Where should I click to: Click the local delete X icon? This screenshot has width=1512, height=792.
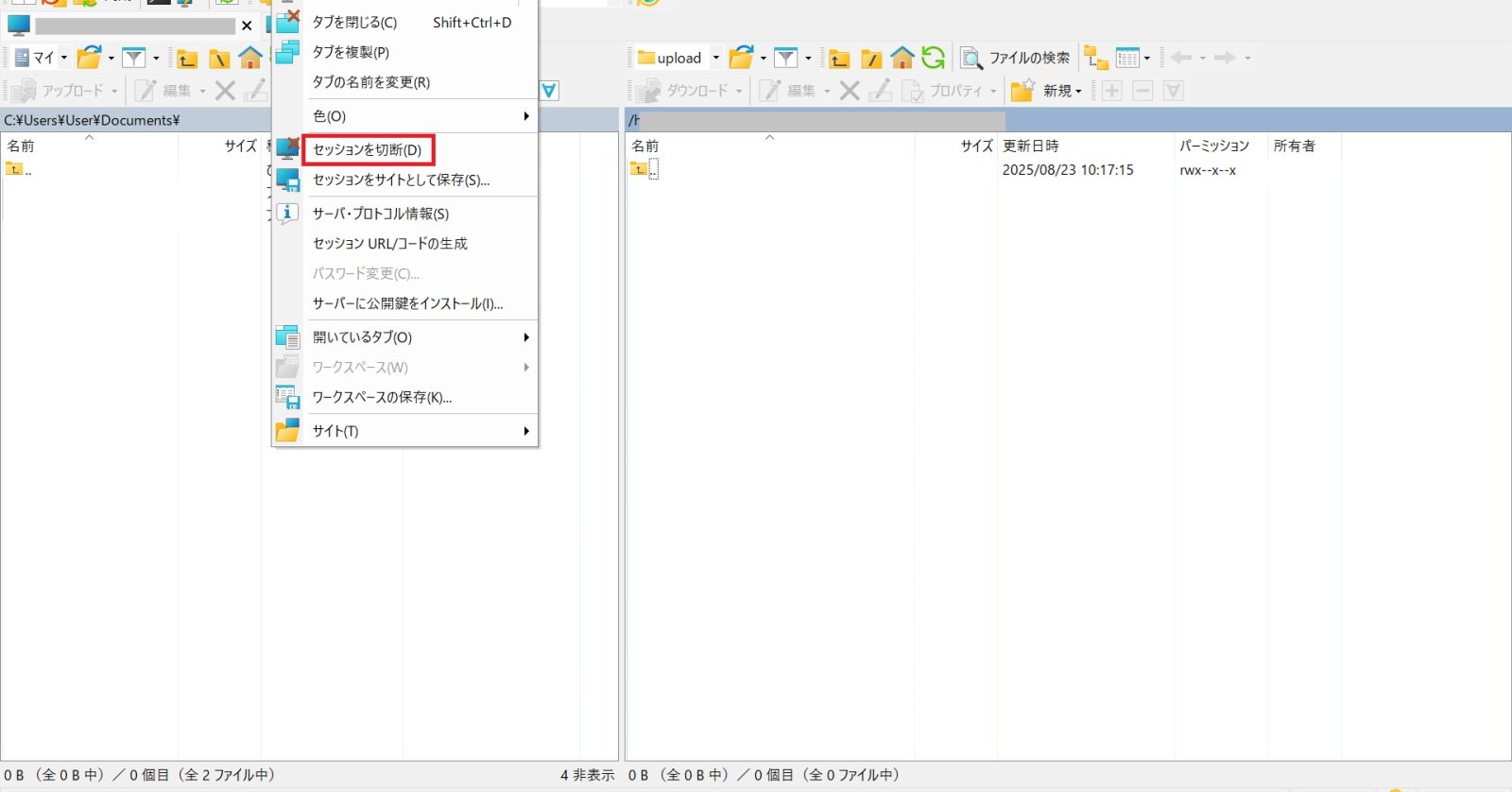tap(225, 91)
